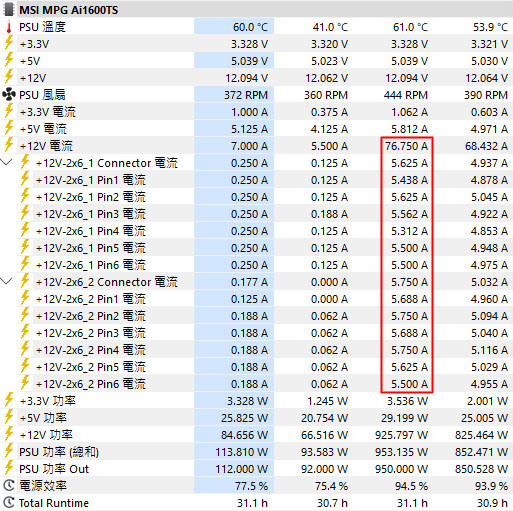Click the lightning icon beside +3.3V 電流
513x511 pixels.
coord(9,111)
